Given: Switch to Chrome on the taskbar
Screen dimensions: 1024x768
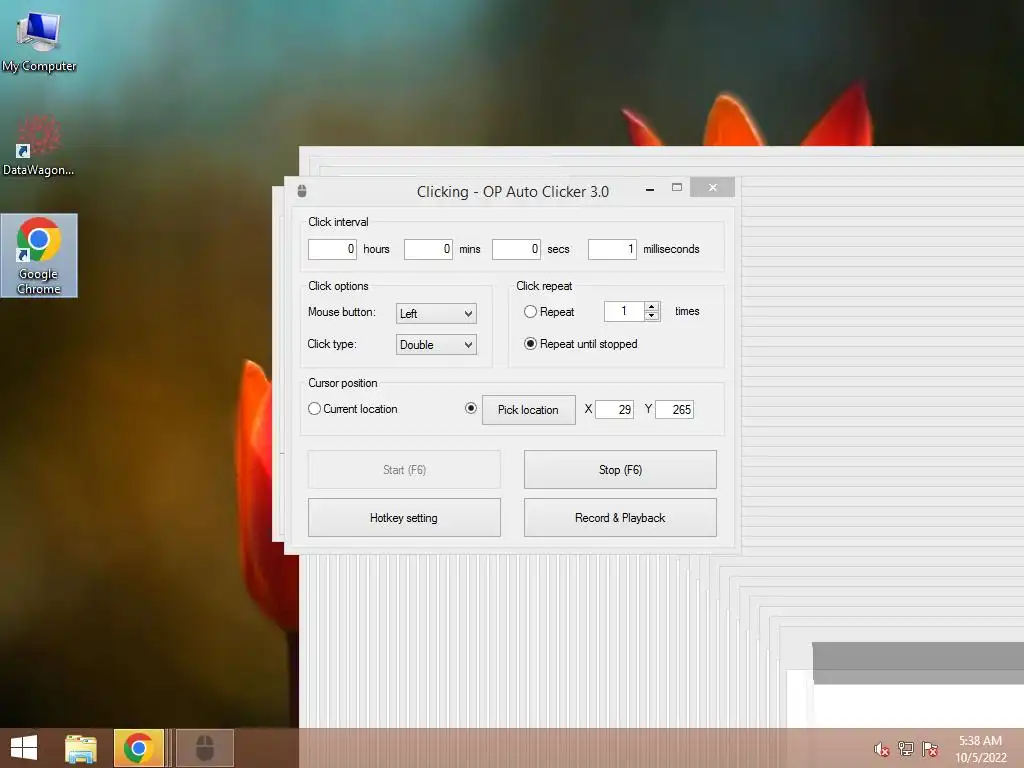Looking at the screenshot, I should 138,748.
